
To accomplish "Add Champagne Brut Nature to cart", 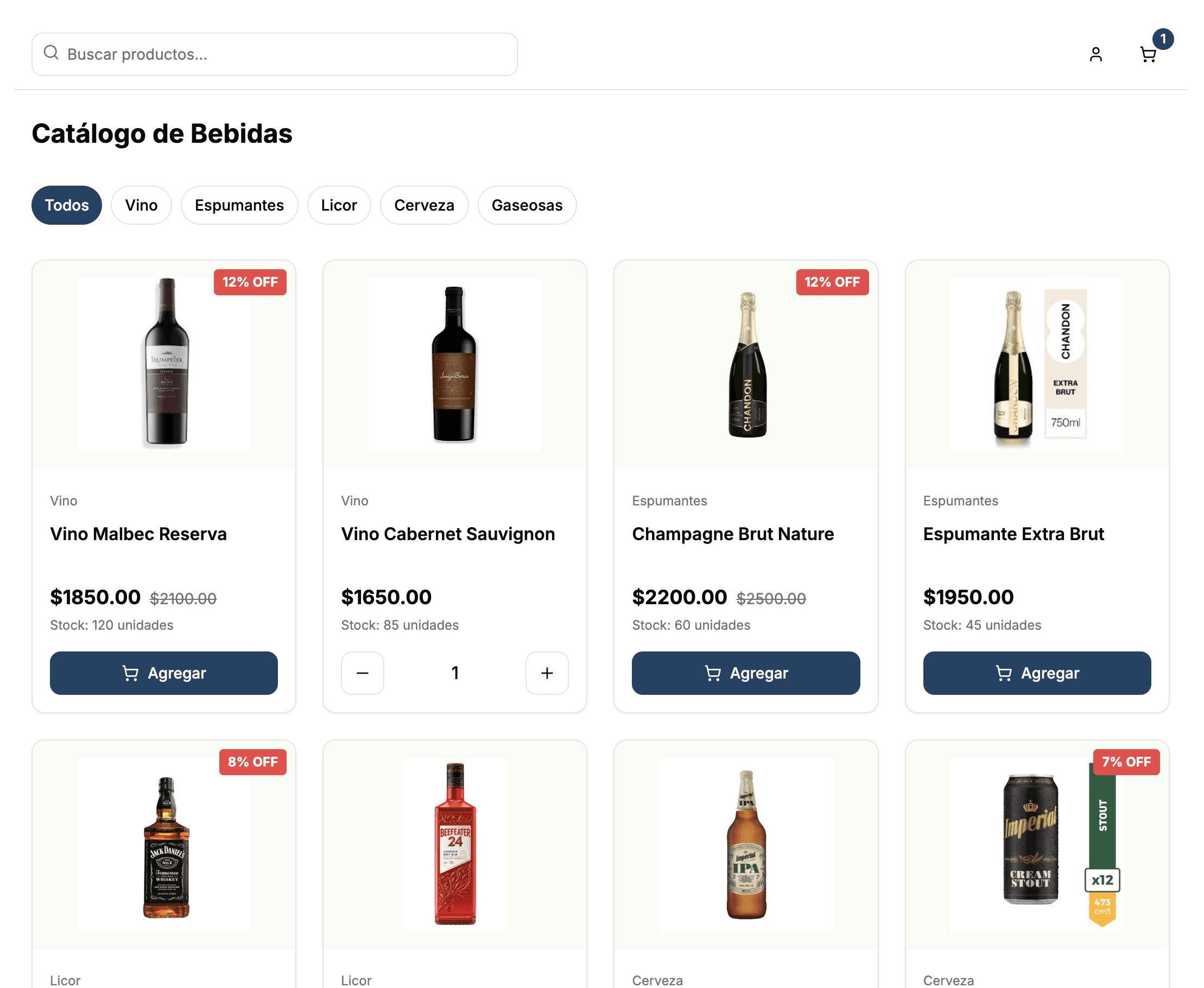I will (x=745, y=673).
